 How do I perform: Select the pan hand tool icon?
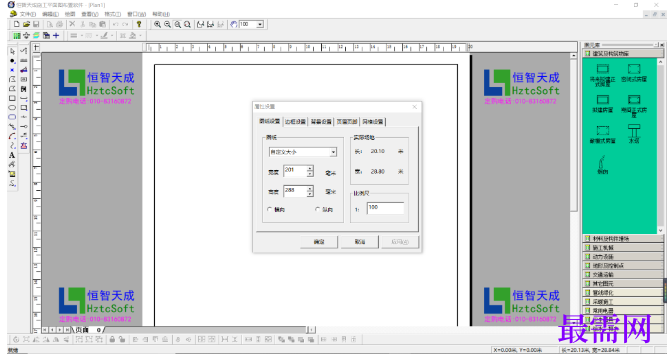233,24
